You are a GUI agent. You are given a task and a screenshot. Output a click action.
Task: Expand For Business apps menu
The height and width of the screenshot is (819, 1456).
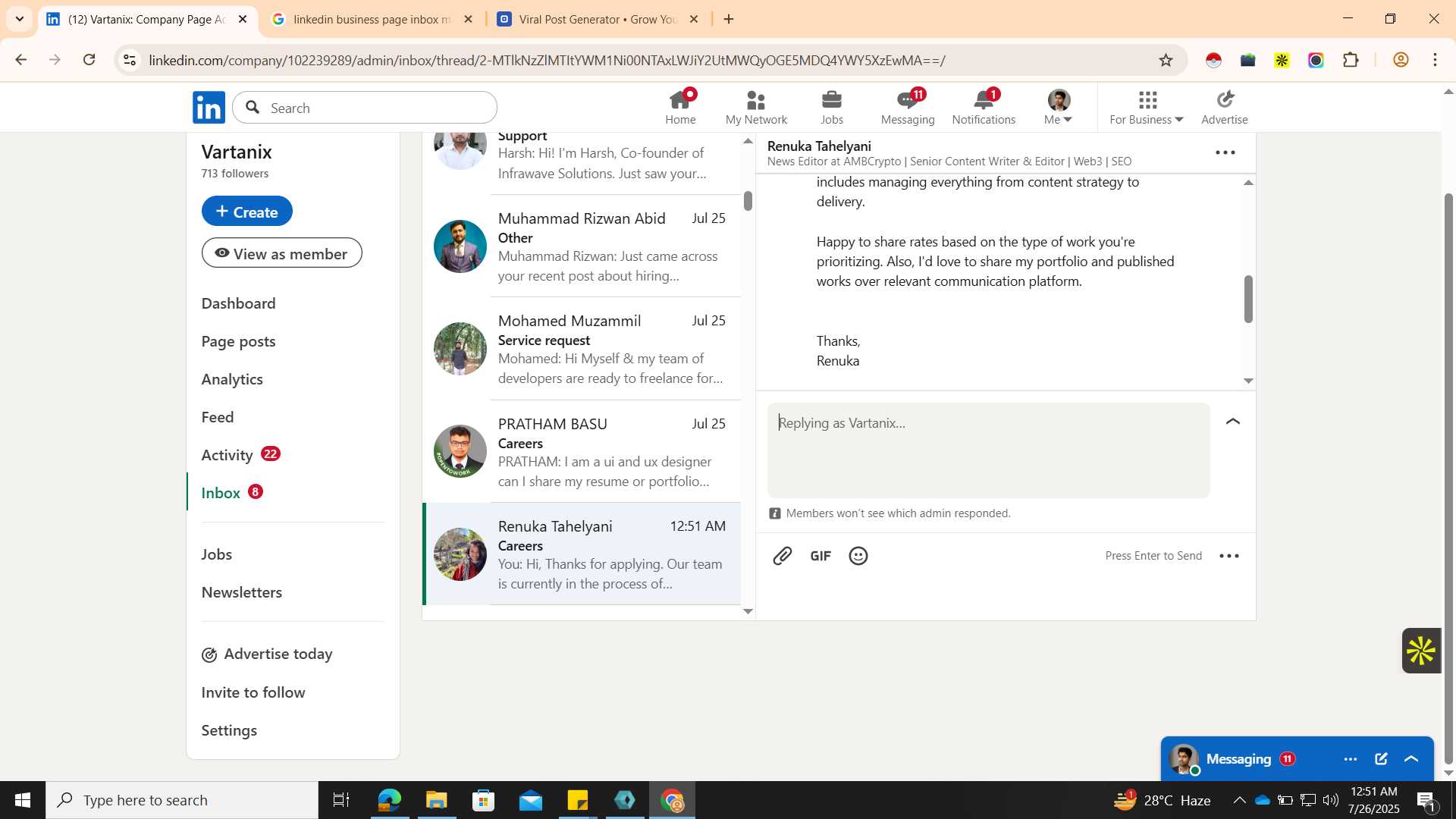pos(1147,108)
